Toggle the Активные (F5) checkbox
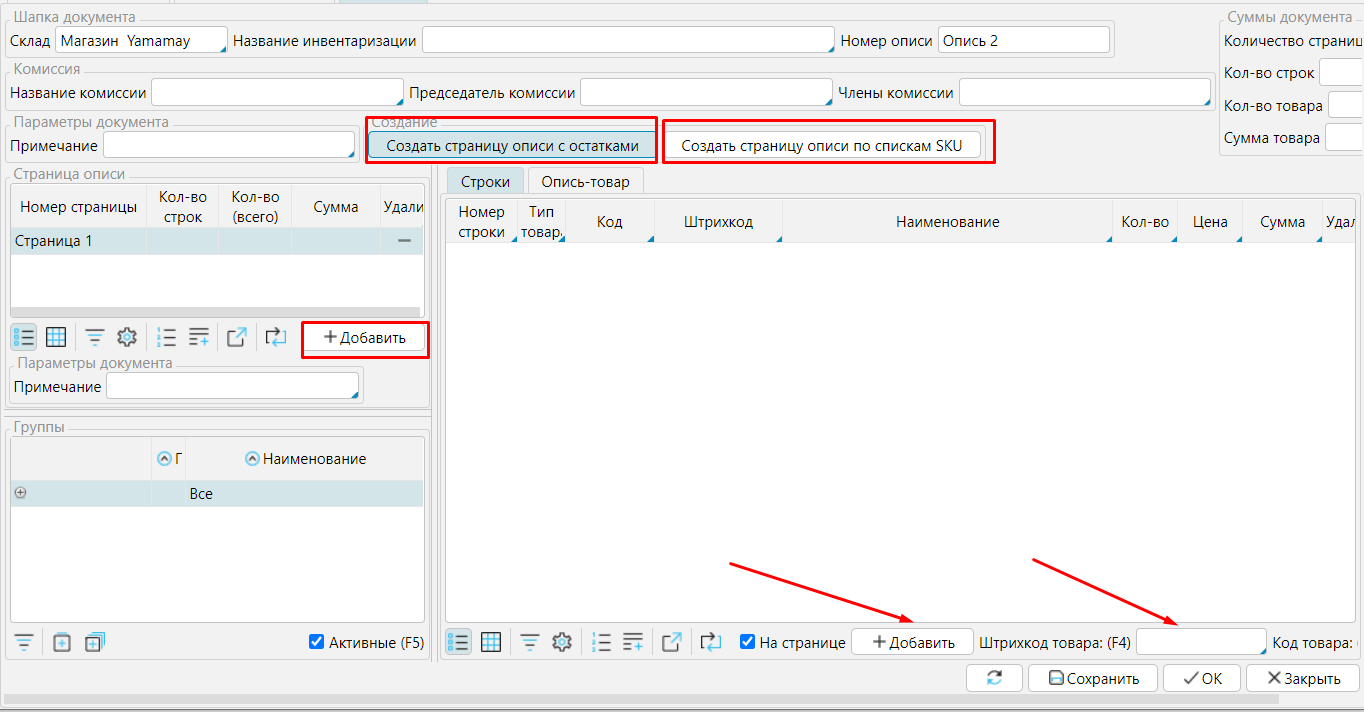Image resolution: width=1364 pixels, height=712 pixels. coord(317,642)
